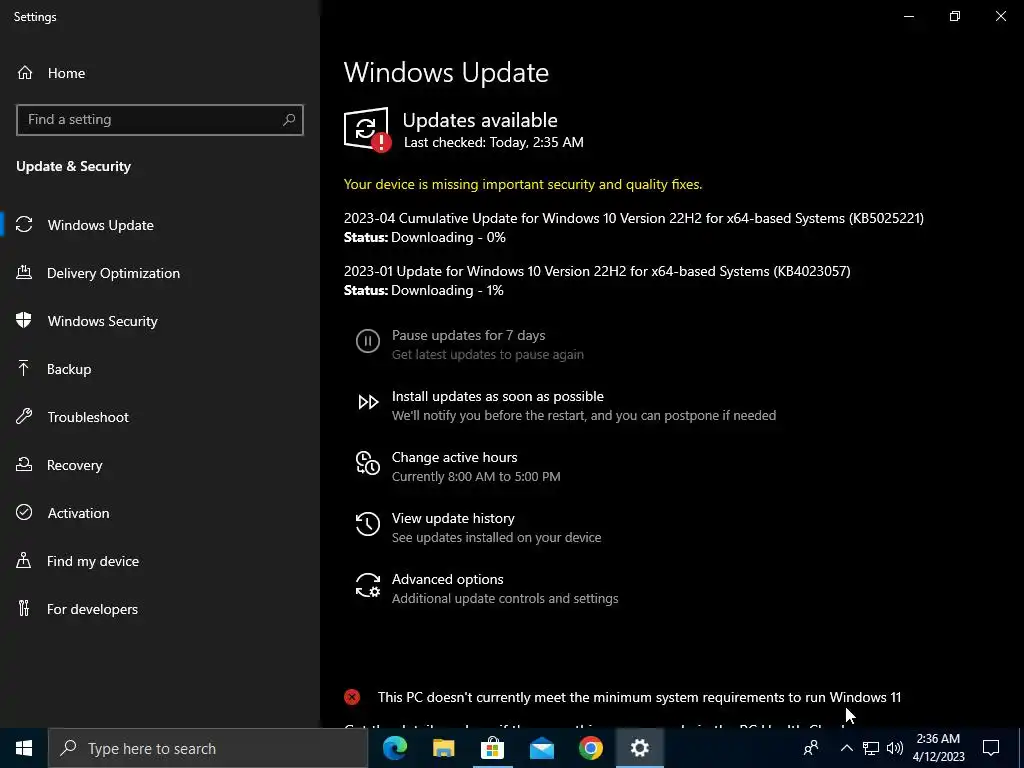Go to Home in Settings sidebar
This screenshot has height=768, width=1024.
pos(66,73)
